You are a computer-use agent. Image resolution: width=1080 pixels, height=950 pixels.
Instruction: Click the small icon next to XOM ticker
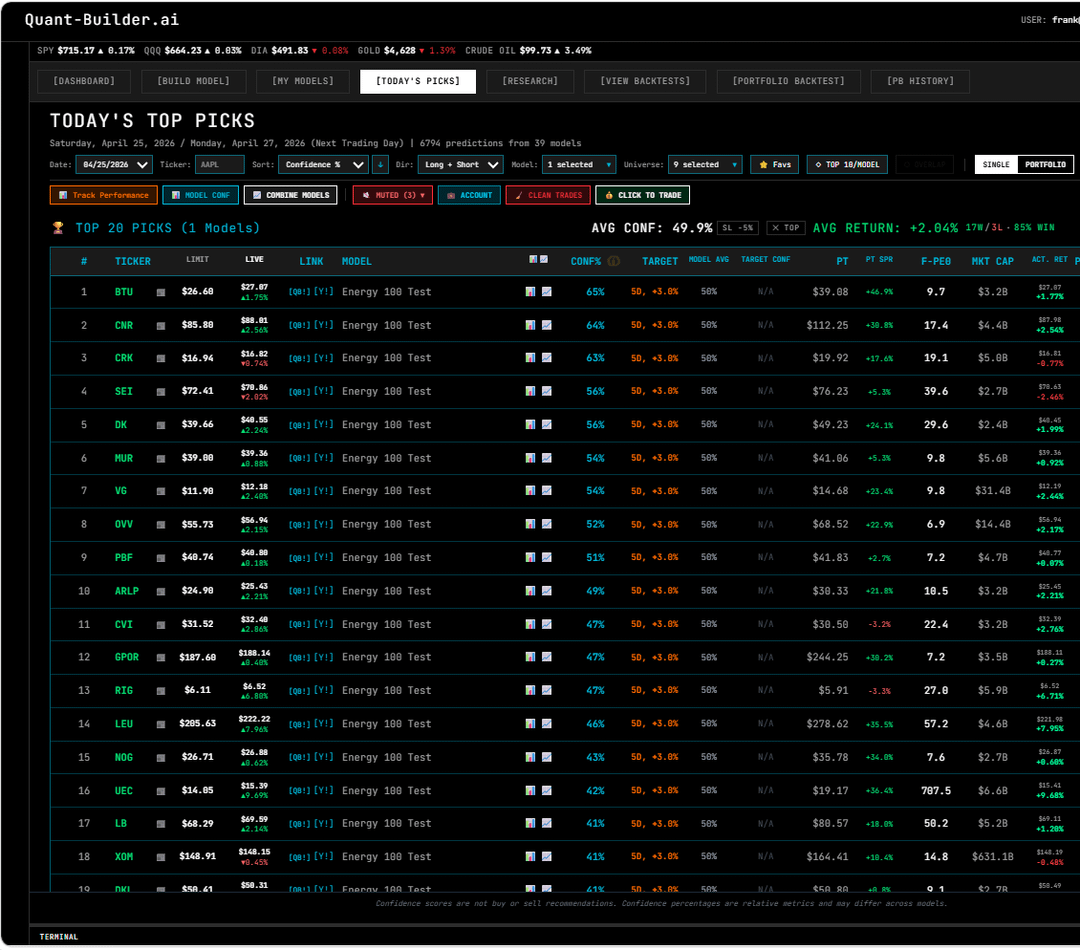pyautogui.click(x=161, y=857)
